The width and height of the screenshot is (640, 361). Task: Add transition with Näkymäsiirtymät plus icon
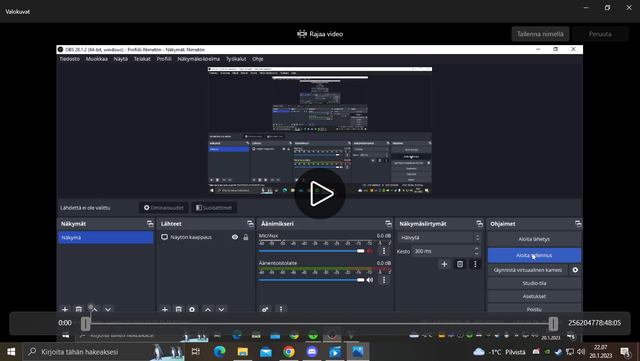pos(444,264)
